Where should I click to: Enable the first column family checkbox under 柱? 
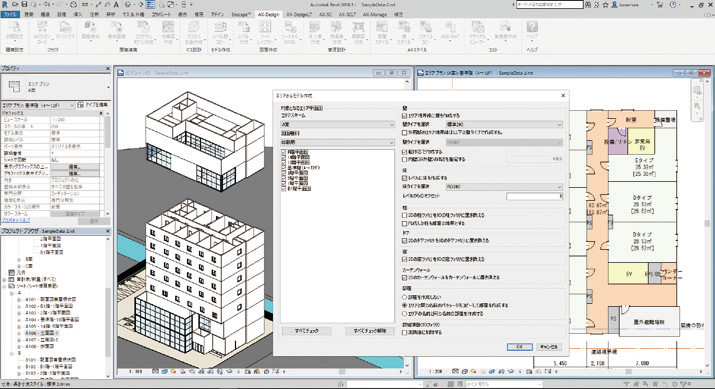tap(404, 215)
